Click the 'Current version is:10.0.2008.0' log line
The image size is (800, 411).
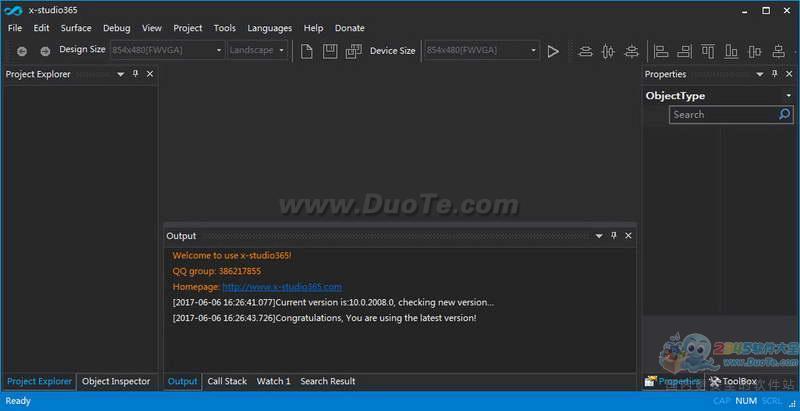(x=333, y=302)
